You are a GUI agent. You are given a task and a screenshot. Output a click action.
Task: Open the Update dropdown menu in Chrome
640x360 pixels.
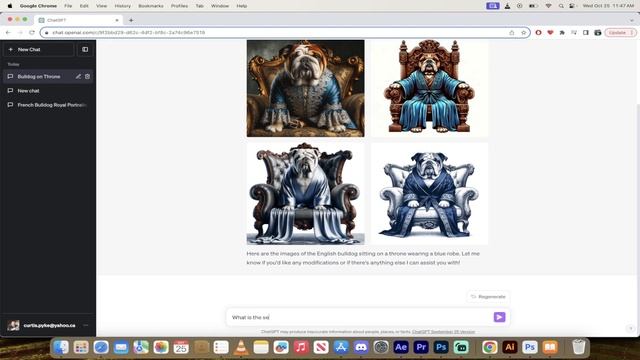[x=620, y=33]
